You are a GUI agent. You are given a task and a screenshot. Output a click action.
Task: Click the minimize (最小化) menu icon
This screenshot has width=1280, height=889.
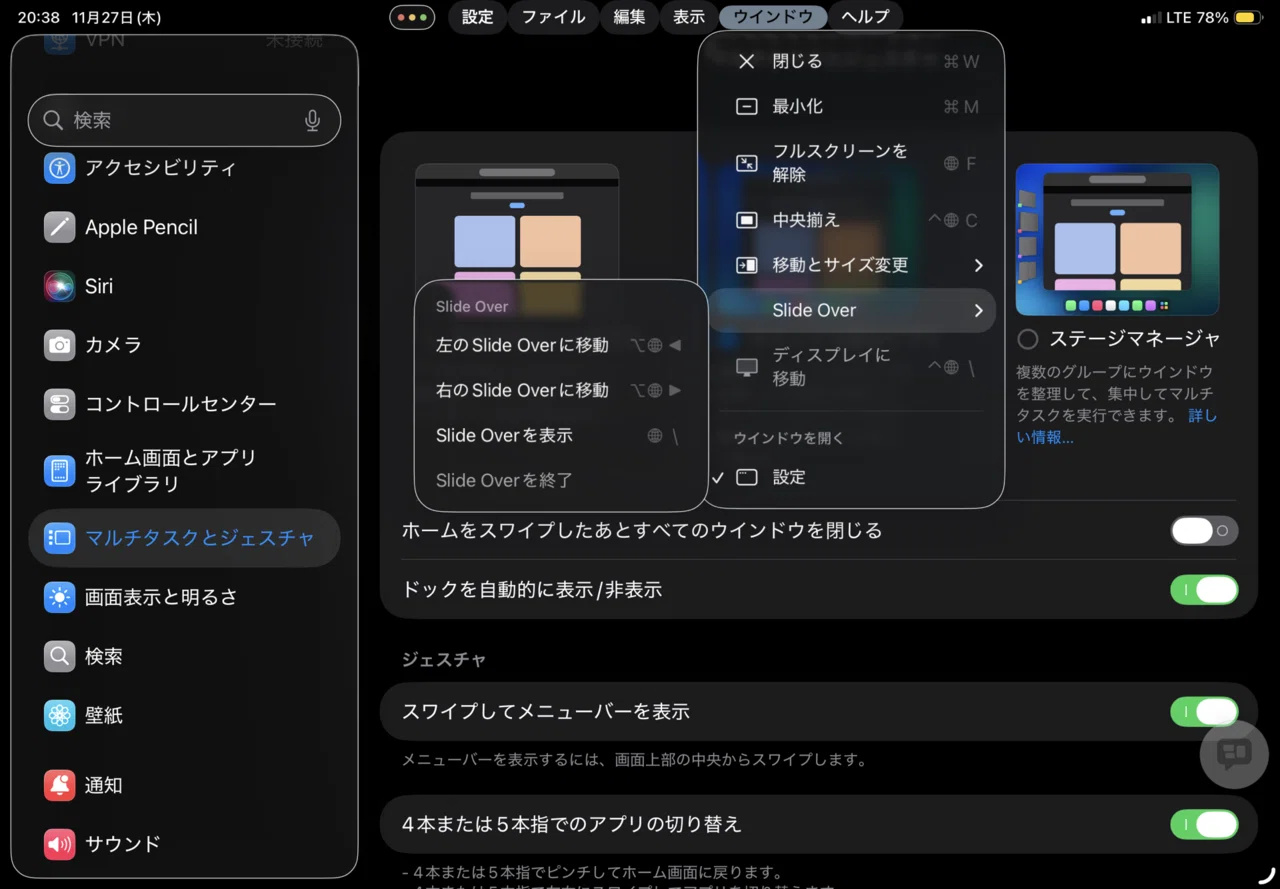coord(746,106)
